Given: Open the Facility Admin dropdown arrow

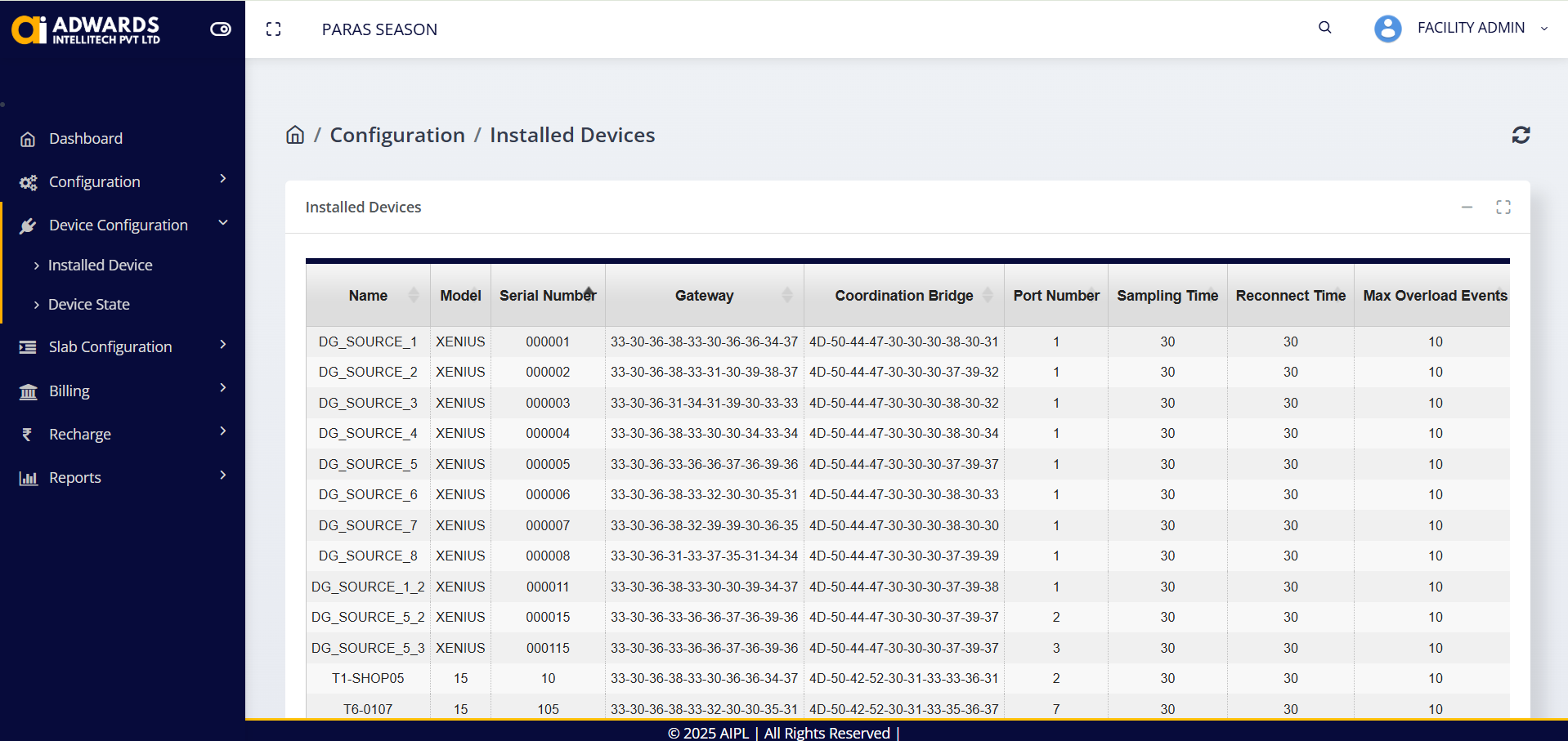Looking at the screenshot, I should click(1543, 29).
